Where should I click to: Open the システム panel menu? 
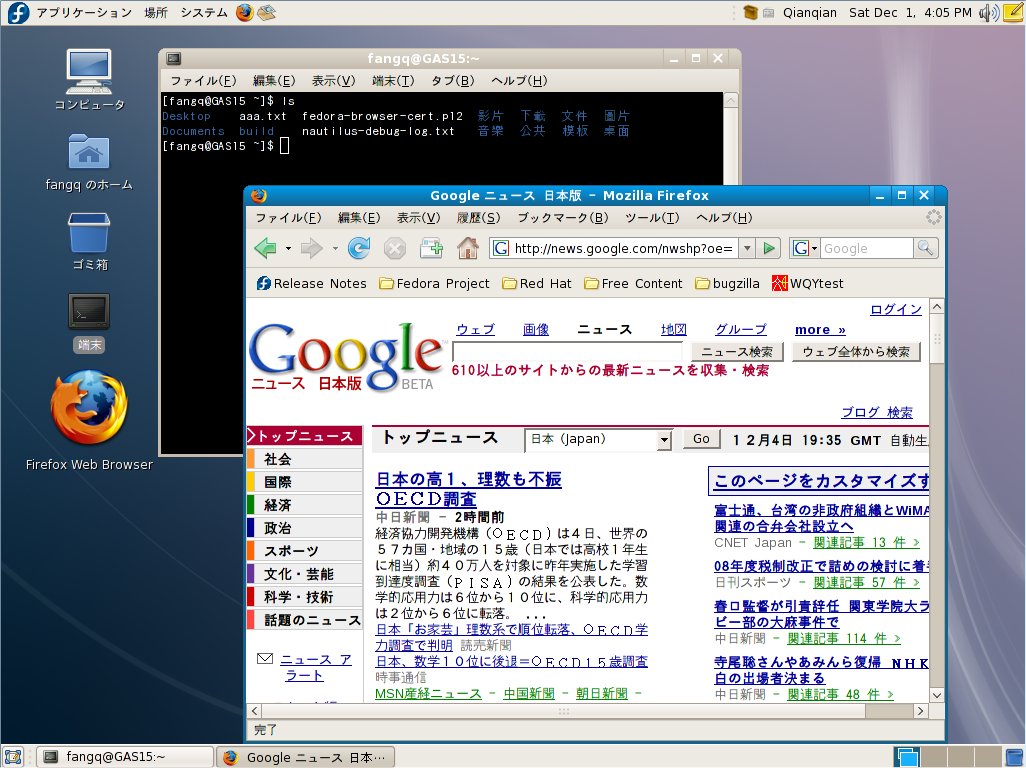click(203, 12)
